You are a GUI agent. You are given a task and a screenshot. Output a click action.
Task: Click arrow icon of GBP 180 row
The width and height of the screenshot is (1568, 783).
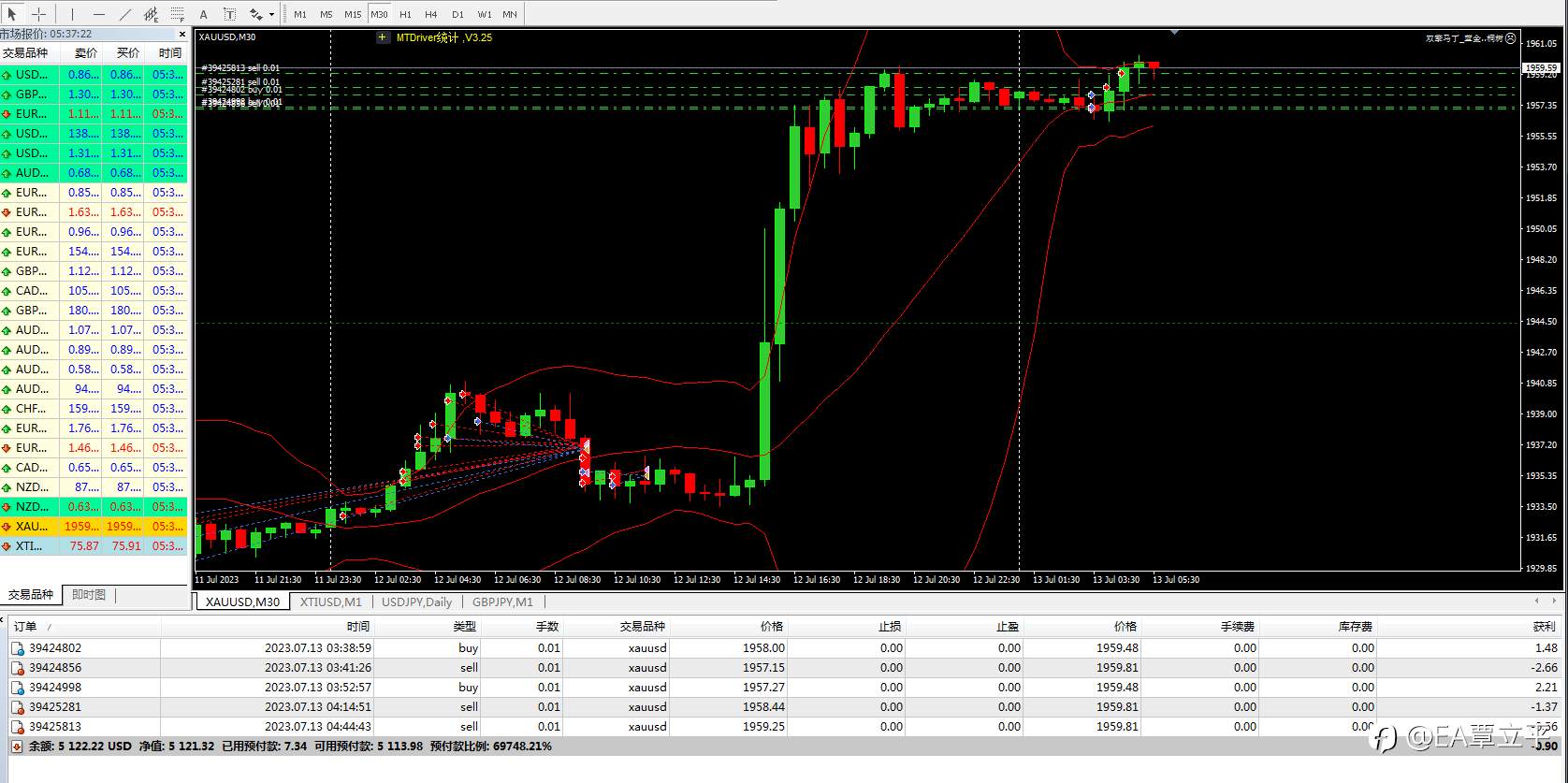pyautogui.click(x=7, y=311)
